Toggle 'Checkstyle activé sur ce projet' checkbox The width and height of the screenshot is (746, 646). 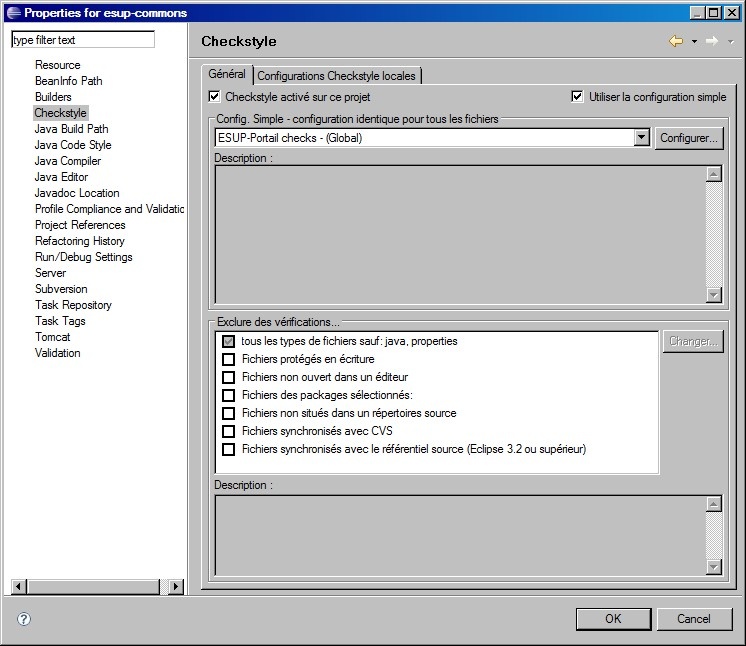[214, 97]
